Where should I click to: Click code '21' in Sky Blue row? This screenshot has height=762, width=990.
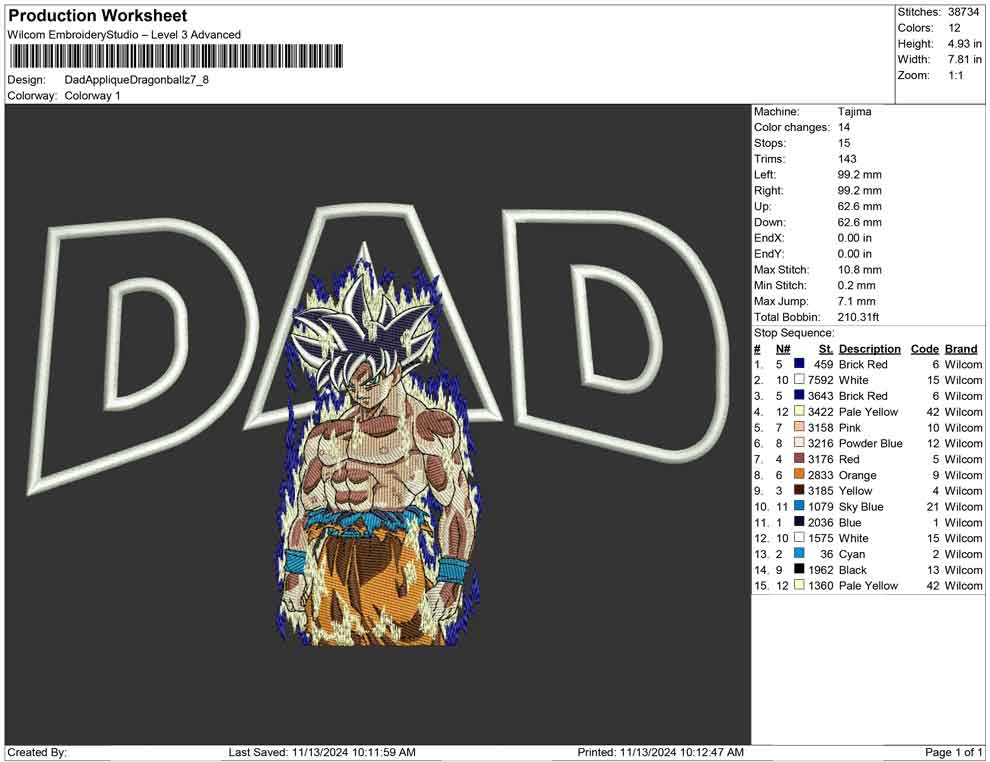click(933, 506)
